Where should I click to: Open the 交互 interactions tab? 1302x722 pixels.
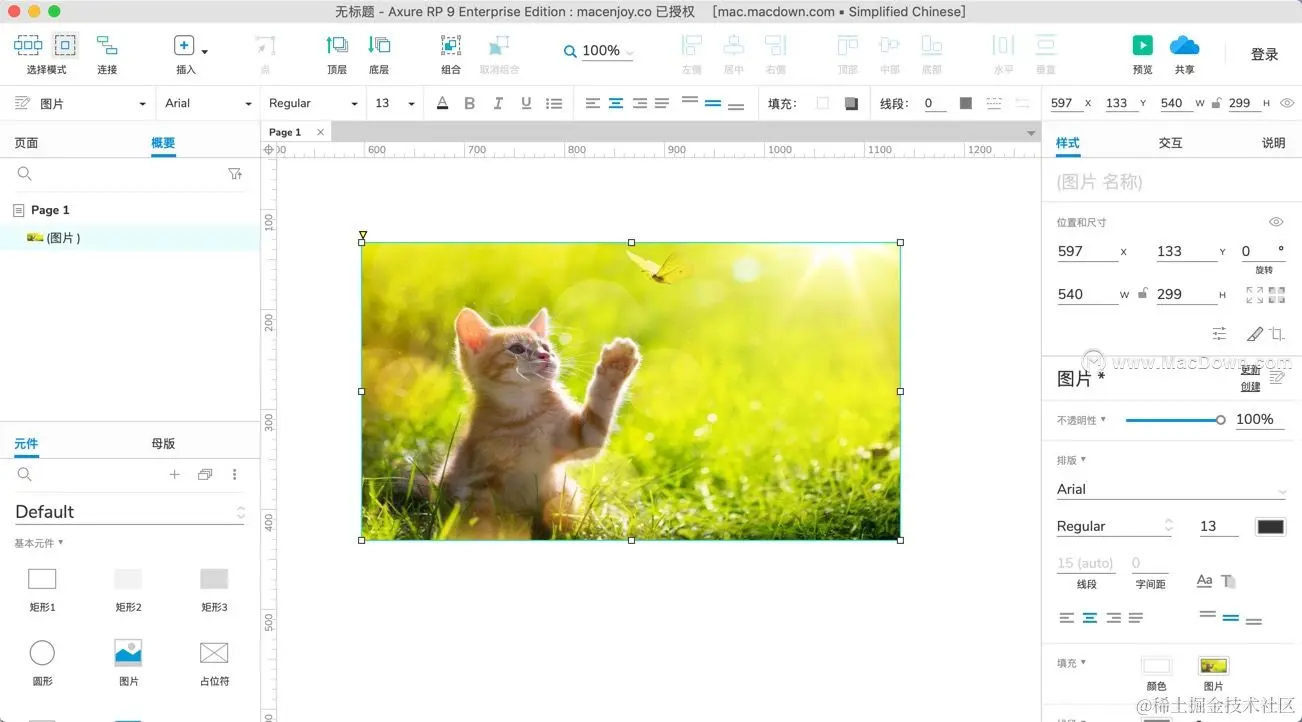click(1170, 143)
